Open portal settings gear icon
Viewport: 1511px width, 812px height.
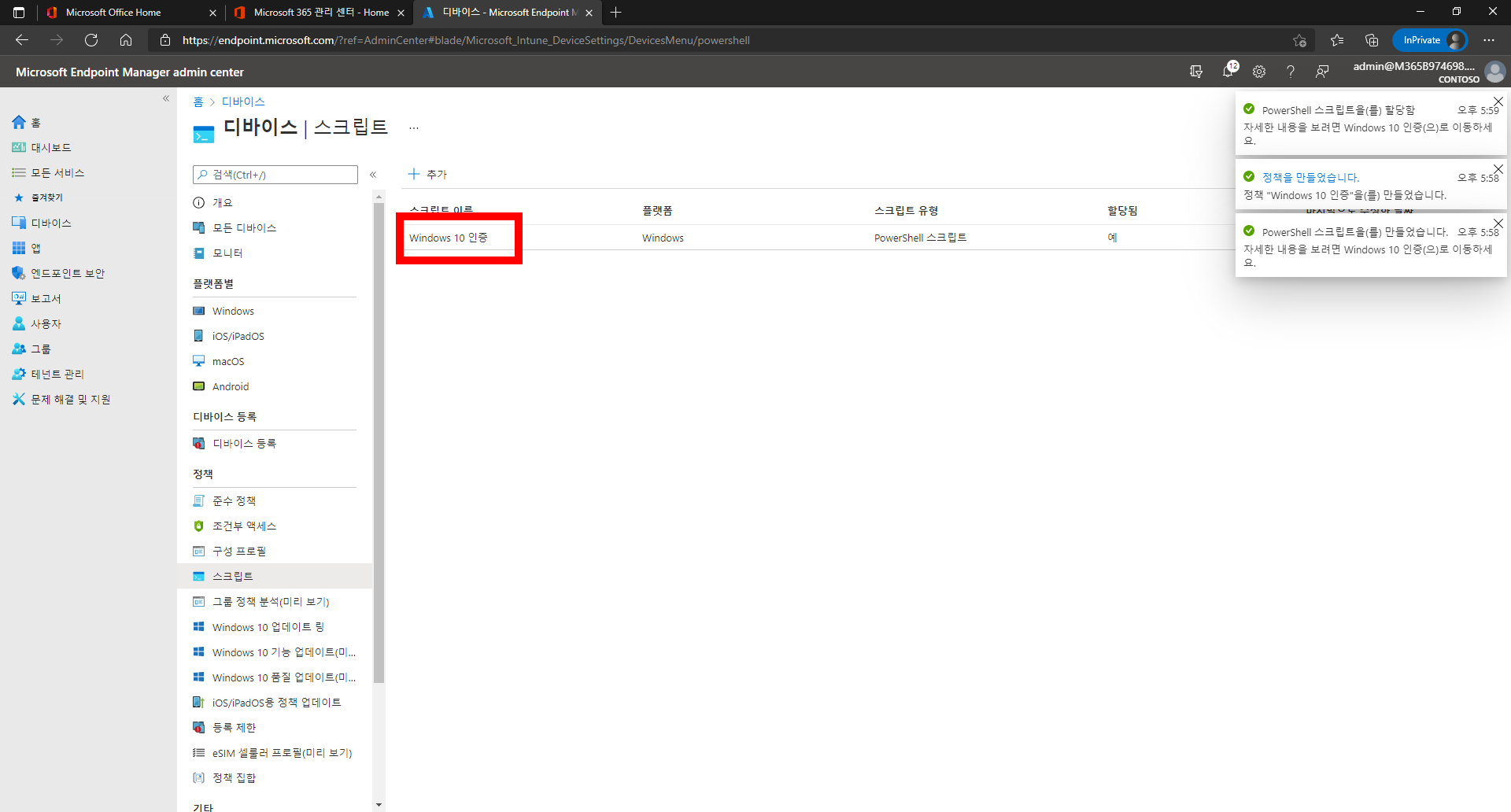coord(1259,72)
